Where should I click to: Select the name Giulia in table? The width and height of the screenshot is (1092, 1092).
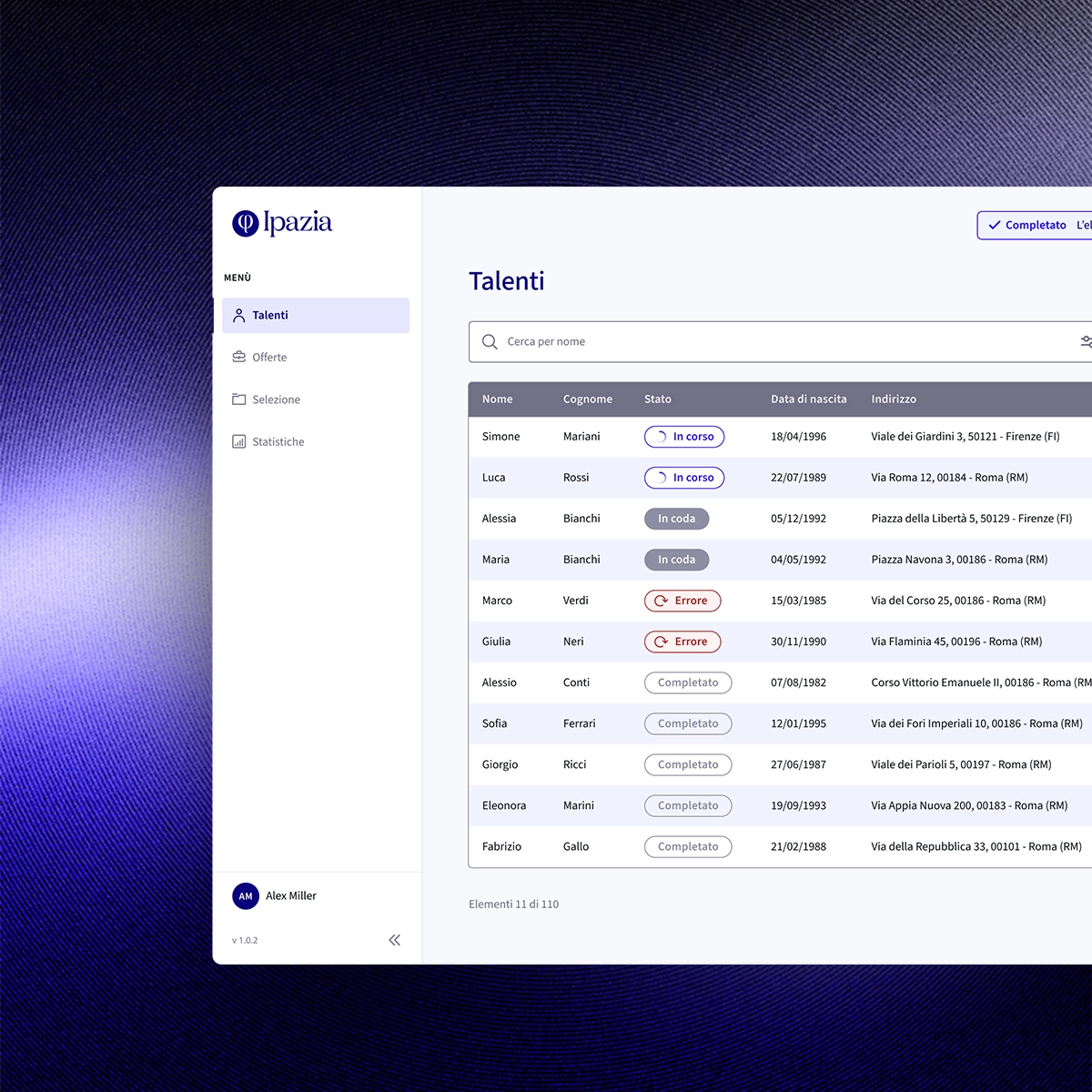497,642
